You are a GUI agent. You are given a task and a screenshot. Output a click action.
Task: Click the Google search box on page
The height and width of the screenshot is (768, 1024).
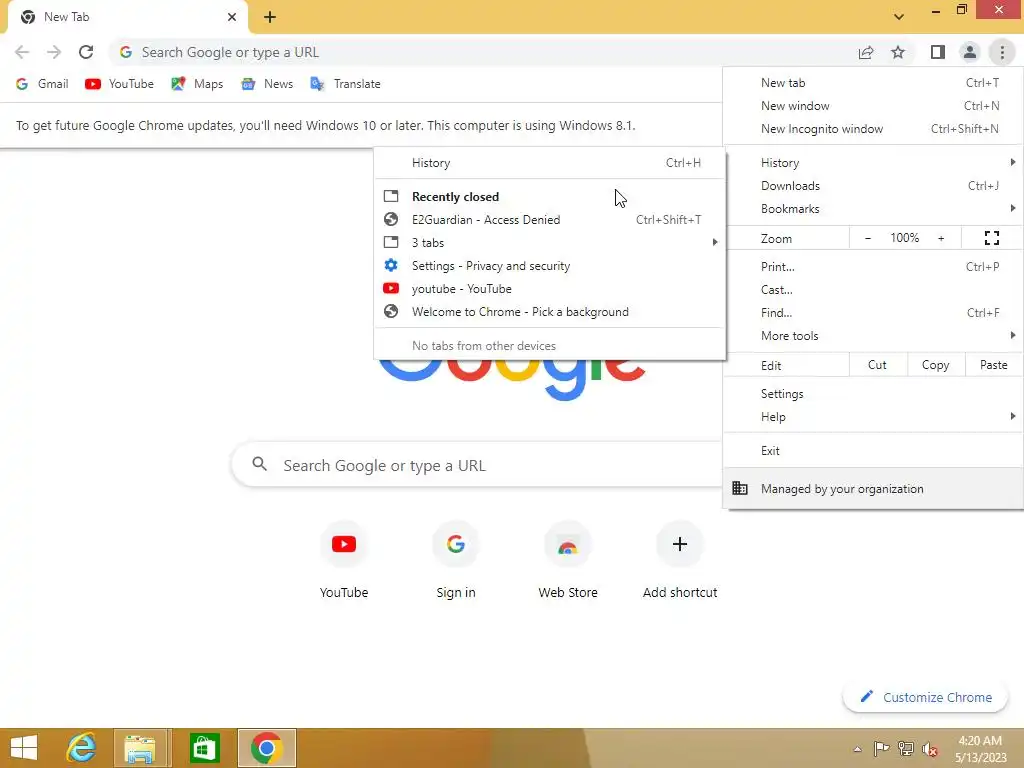pos(478,465)
